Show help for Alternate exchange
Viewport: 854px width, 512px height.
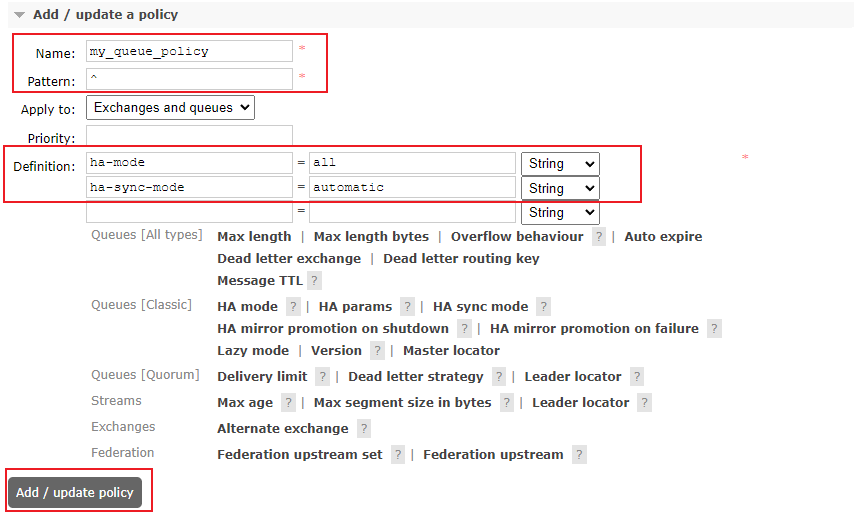pos(364,429)
